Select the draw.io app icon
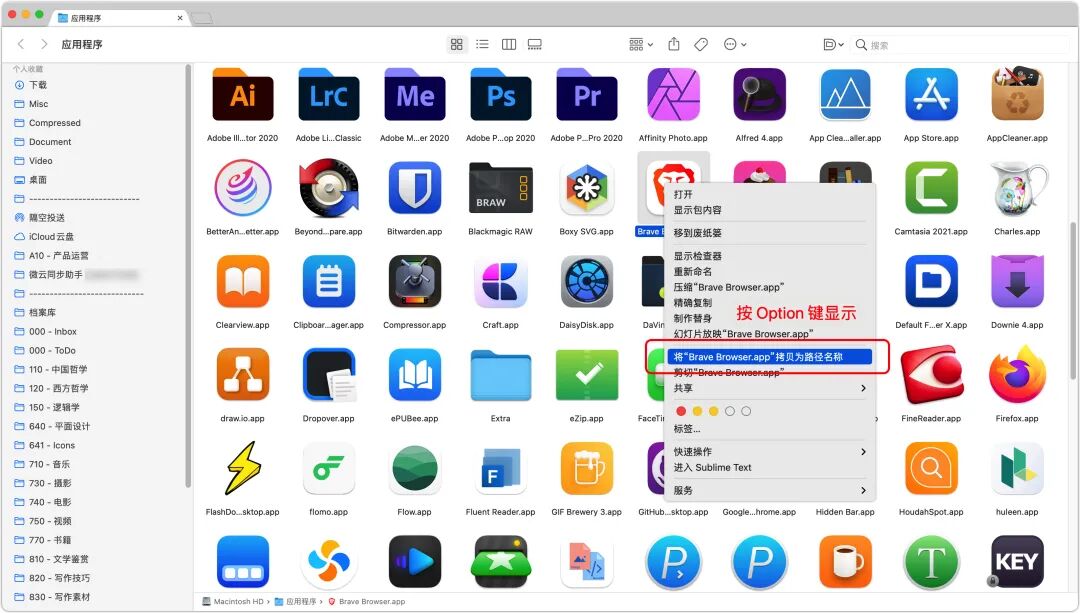The height and width of the screenshot is (613, 1080). 242,375
